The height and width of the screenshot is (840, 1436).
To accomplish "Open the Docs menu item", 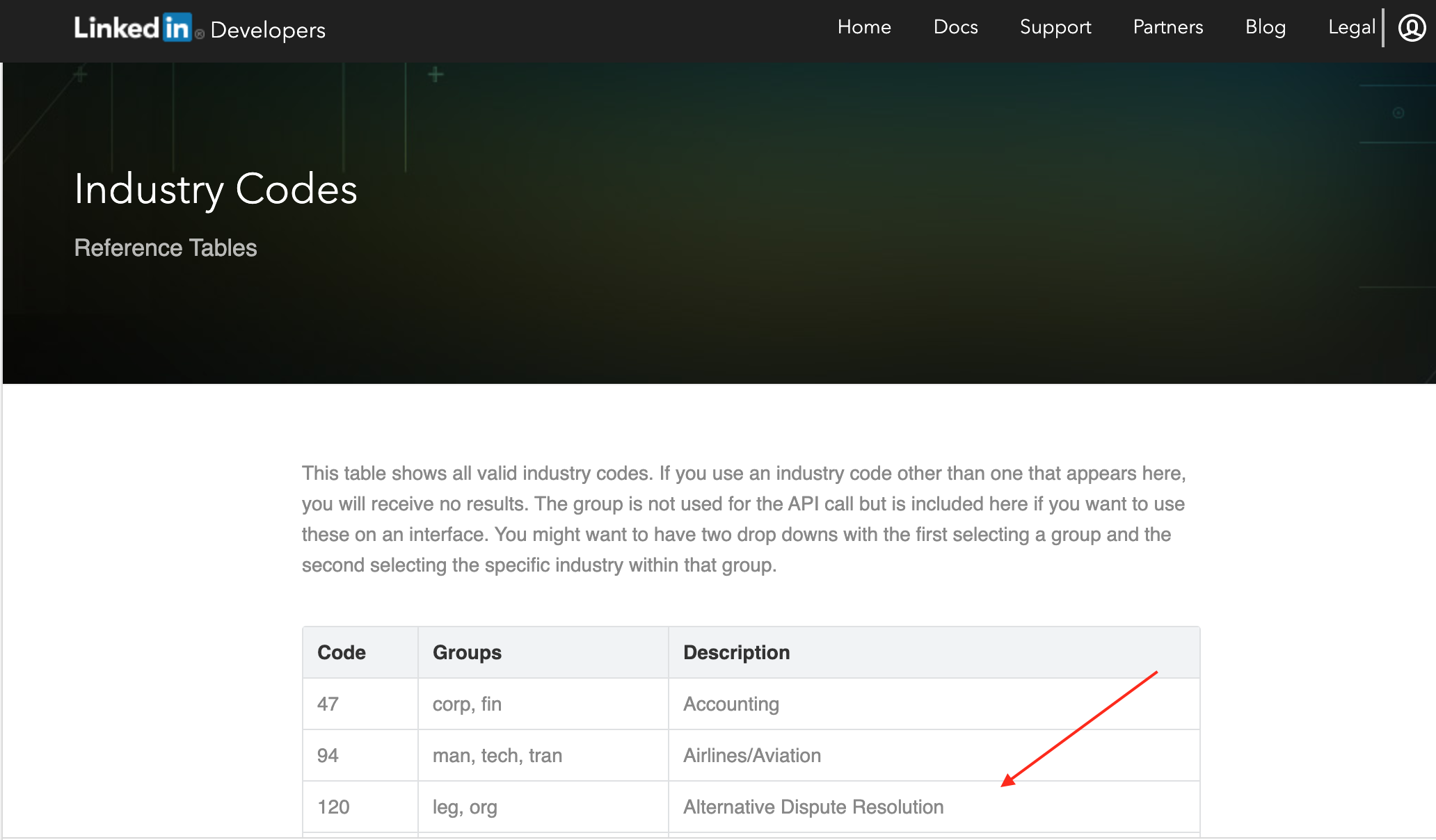I will tap(955, 27).
